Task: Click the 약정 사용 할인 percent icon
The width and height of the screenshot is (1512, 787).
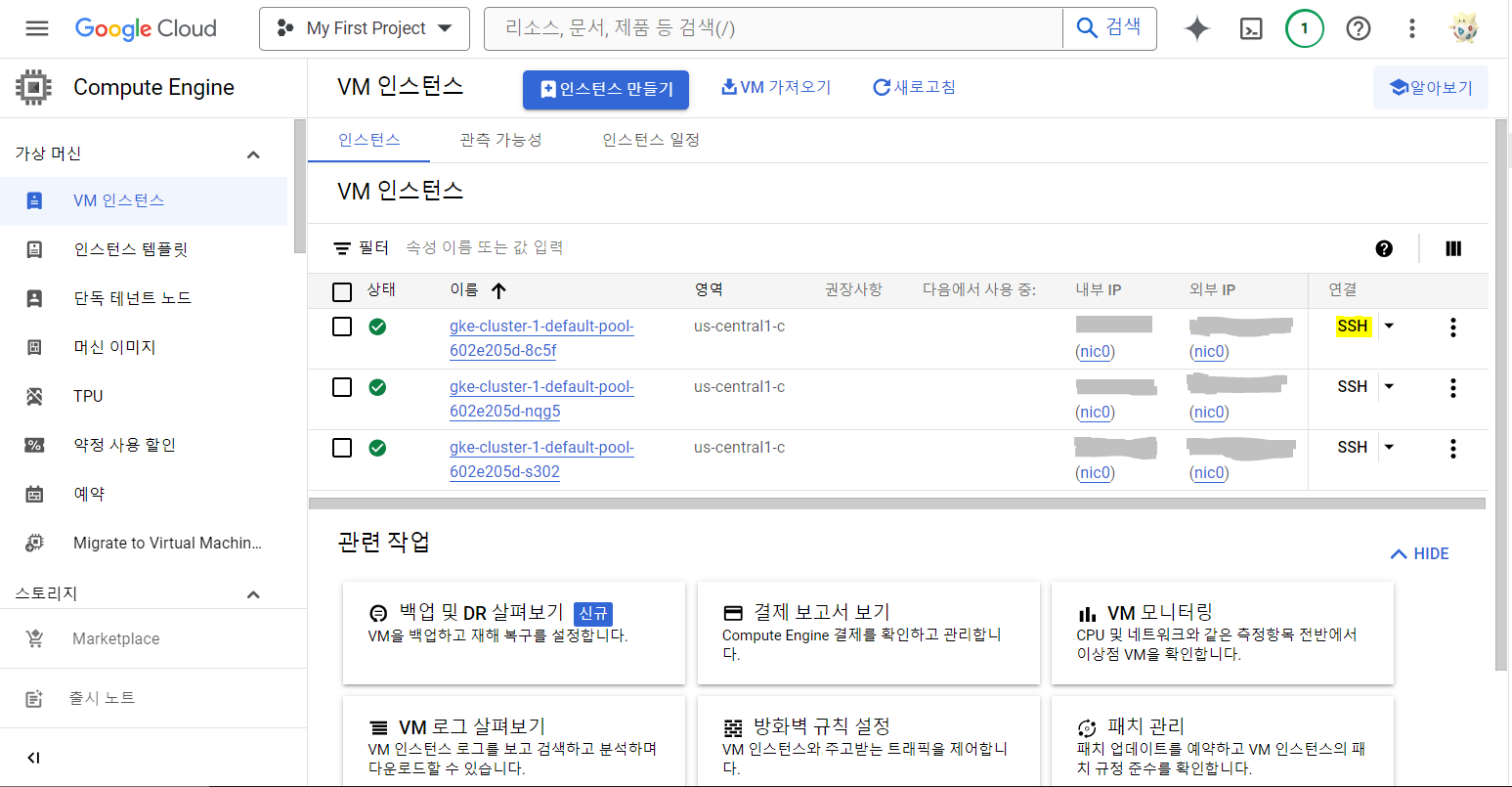Action: click(x=34, y=445)
